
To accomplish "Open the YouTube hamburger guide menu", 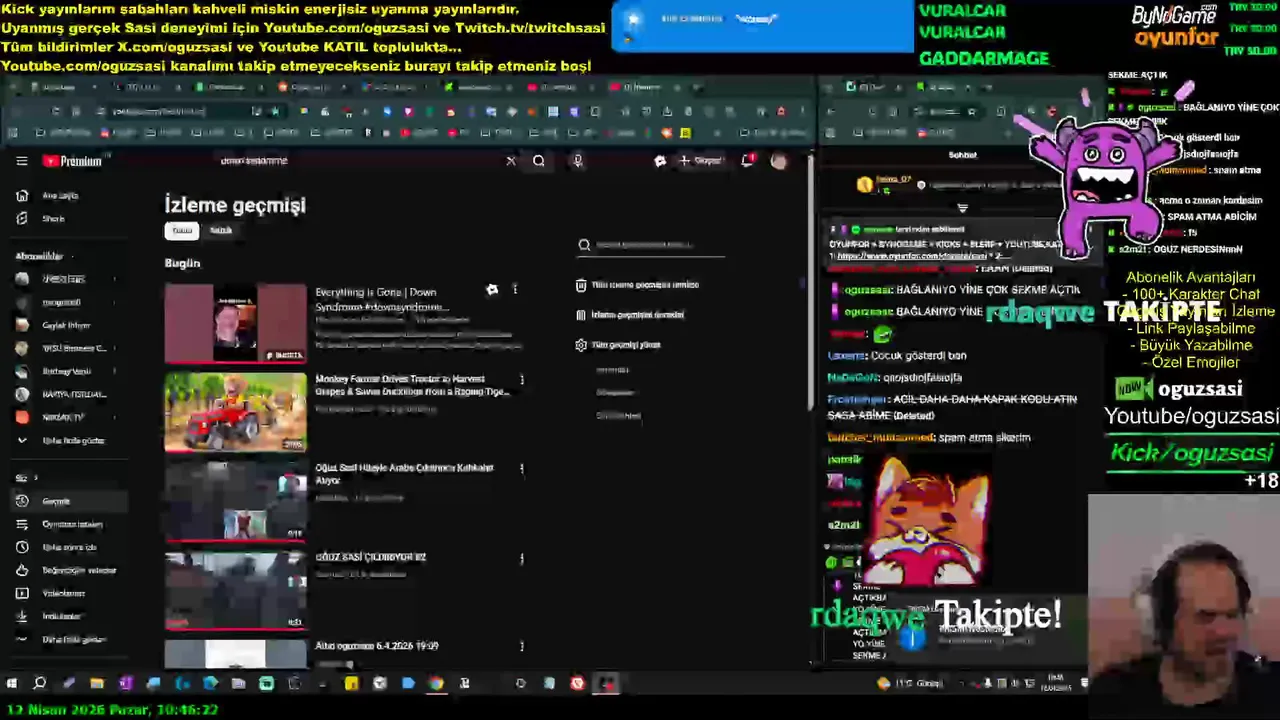I will (x=22, y=161).
